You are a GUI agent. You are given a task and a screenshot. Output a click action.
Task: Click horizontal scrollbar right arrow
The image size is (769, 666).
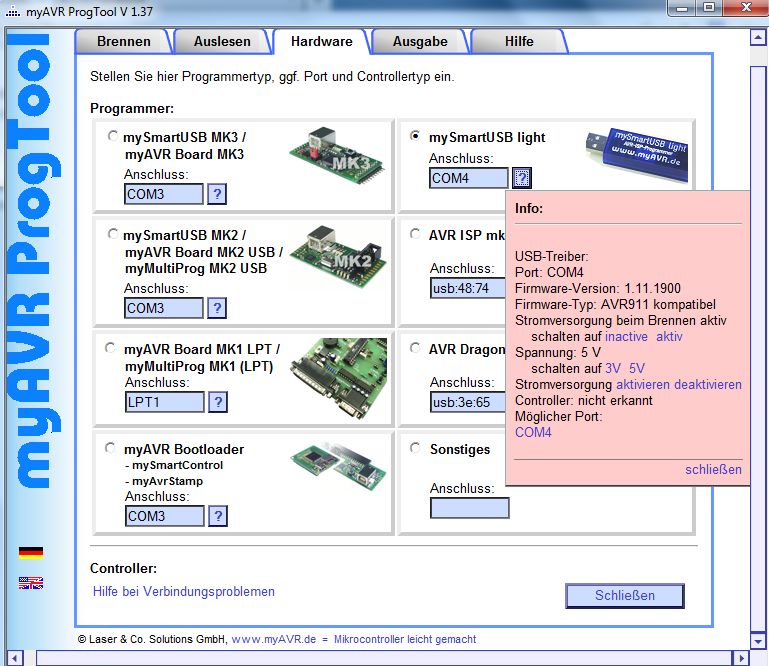point(741,658)
